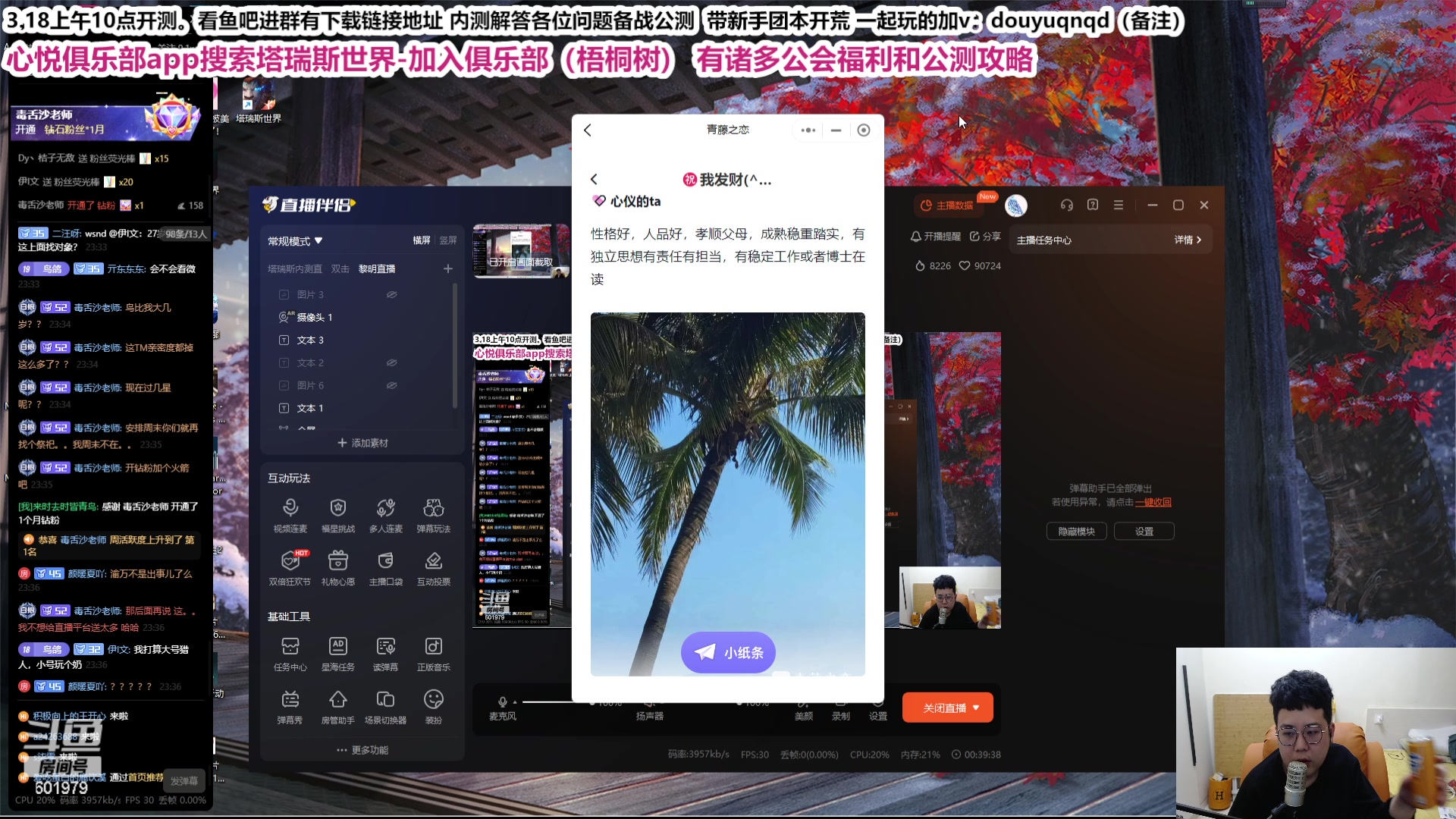Expand microphone device arrow
1456x819 pixels.
click(515, 702)
